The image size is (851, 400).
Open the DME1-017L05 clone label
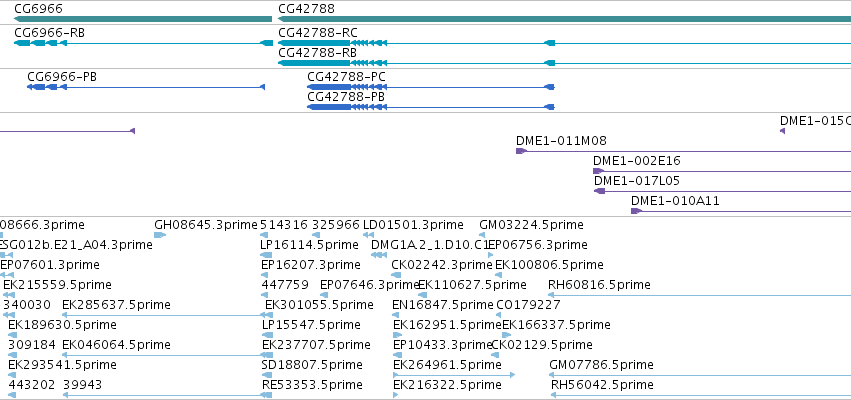tap(637, 181)
